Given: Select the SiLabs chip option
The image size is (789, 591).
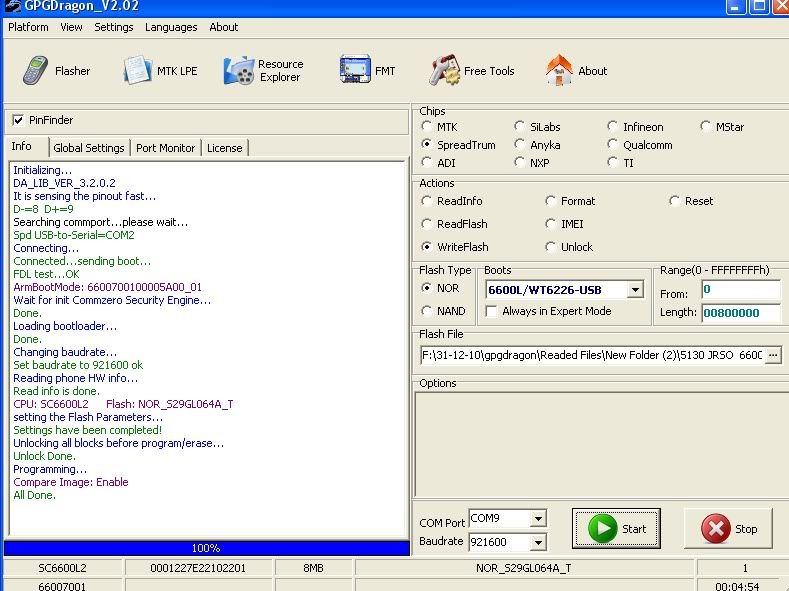Looking at the screenshot, I should tap(520, 126).
